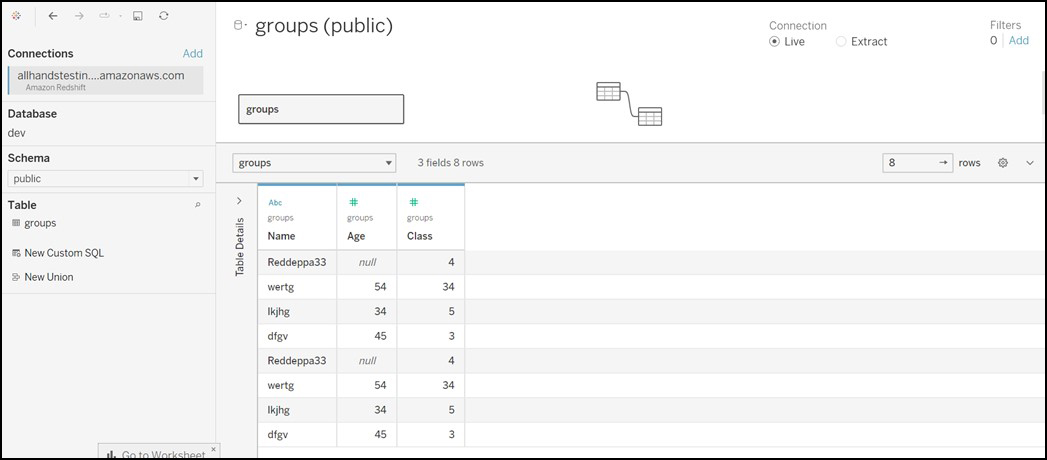The height and width of the screenshot is (460, 1047).
Task: Click the number type icon on Age column
Action: tap(352, 202)
